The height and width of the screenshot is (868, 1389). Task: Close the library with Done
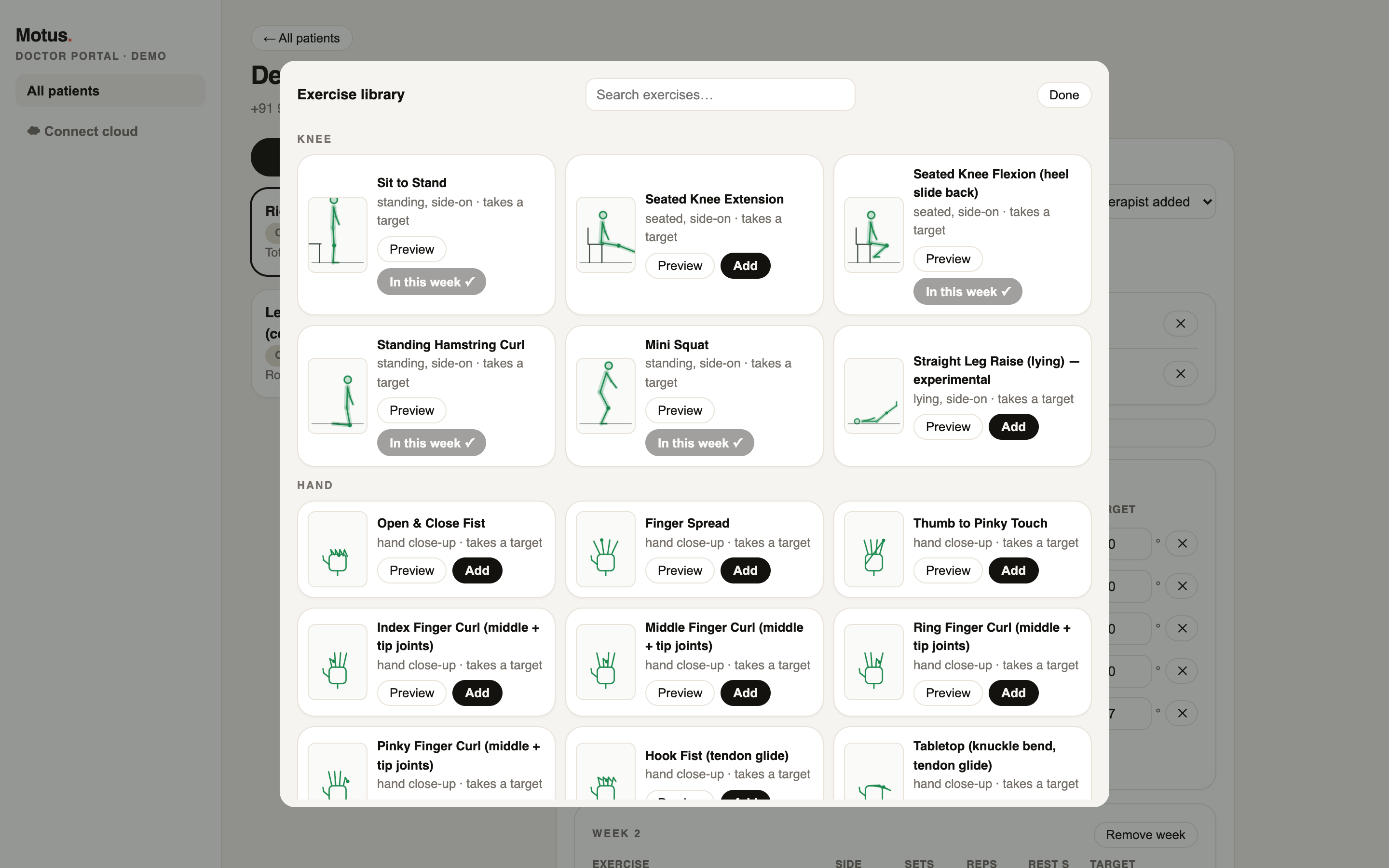pos(1063,95)
